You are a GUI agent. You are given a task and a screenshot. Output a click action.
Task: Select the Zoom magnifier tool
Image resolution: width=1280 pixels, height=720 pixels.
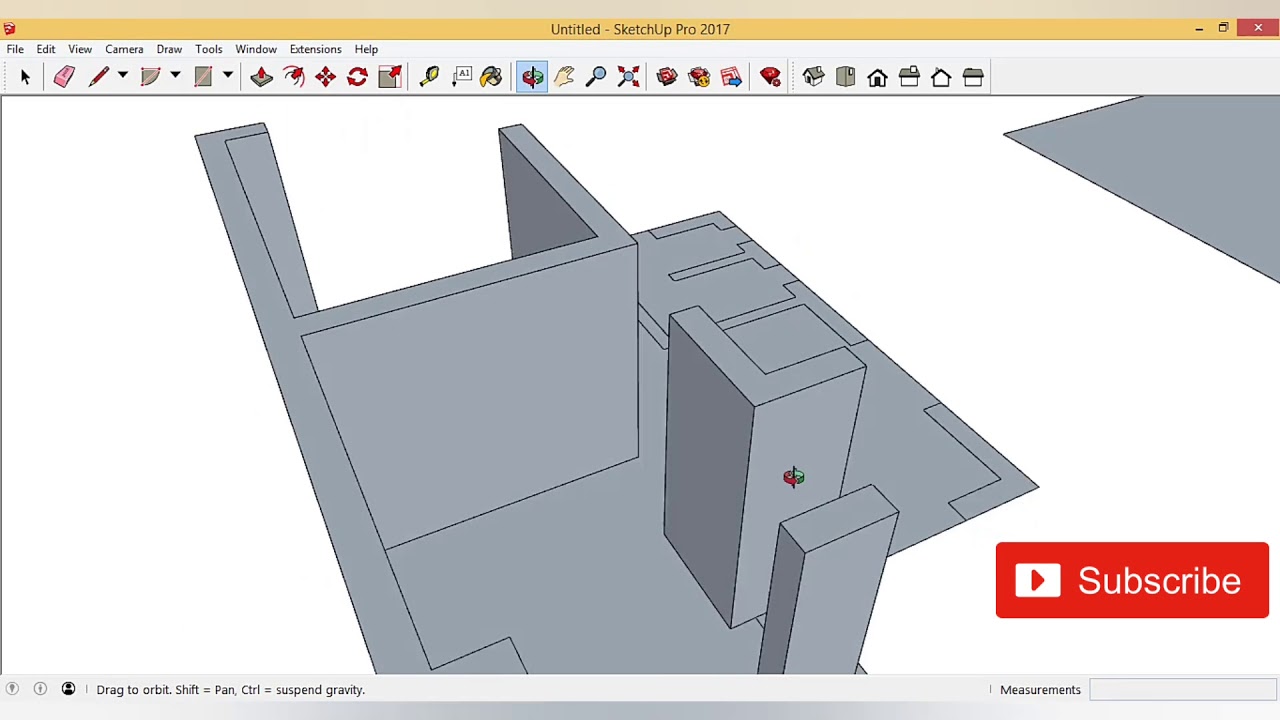pos(596,77)
